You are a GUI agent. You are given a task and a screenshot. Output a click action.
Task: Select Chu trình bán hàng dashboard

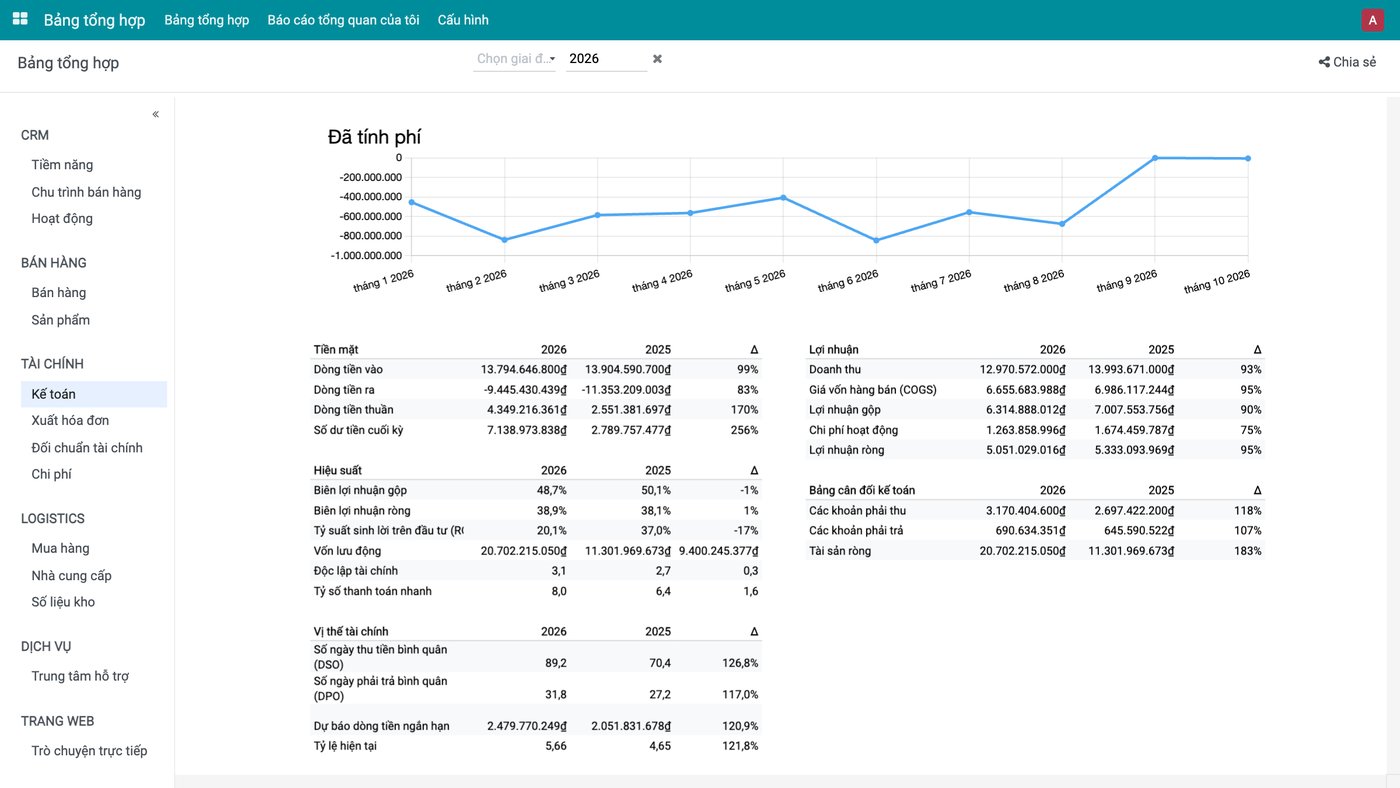pyautogui.click(x=86, y=192)
